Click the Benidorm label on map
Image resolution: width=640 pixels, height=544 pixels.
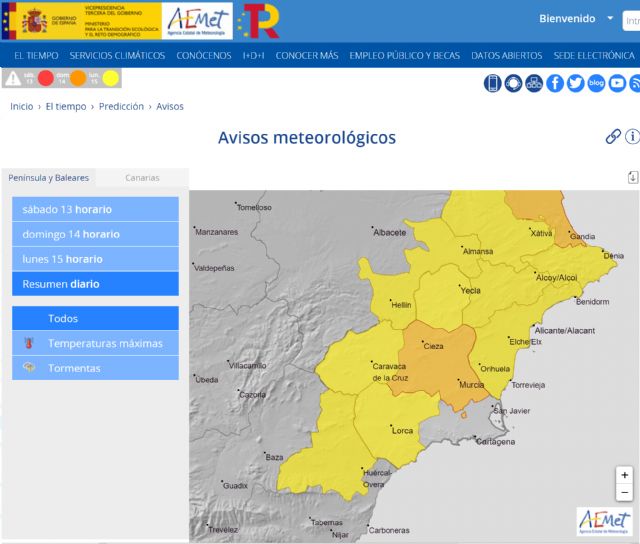tap(592, 302)
